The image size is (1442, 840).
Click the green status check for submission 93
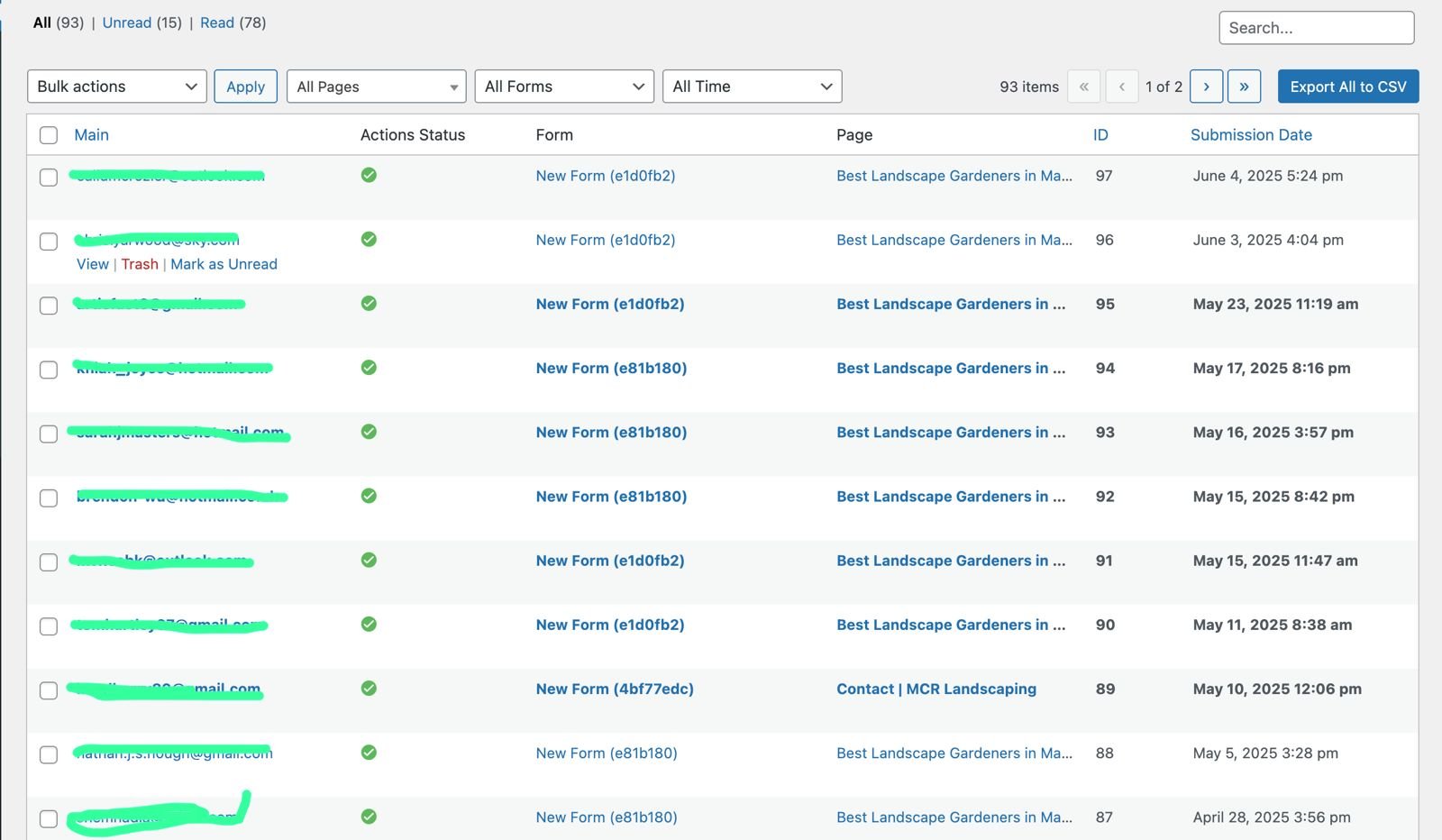tap(369, 431)
